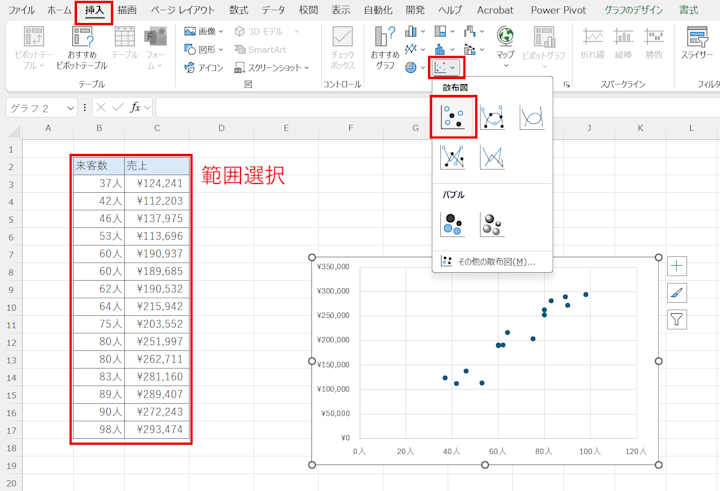The height and width of the screenshot is (491, 720).
Task: Click the name box showing グラフ 2
Action: pos(37,108)
